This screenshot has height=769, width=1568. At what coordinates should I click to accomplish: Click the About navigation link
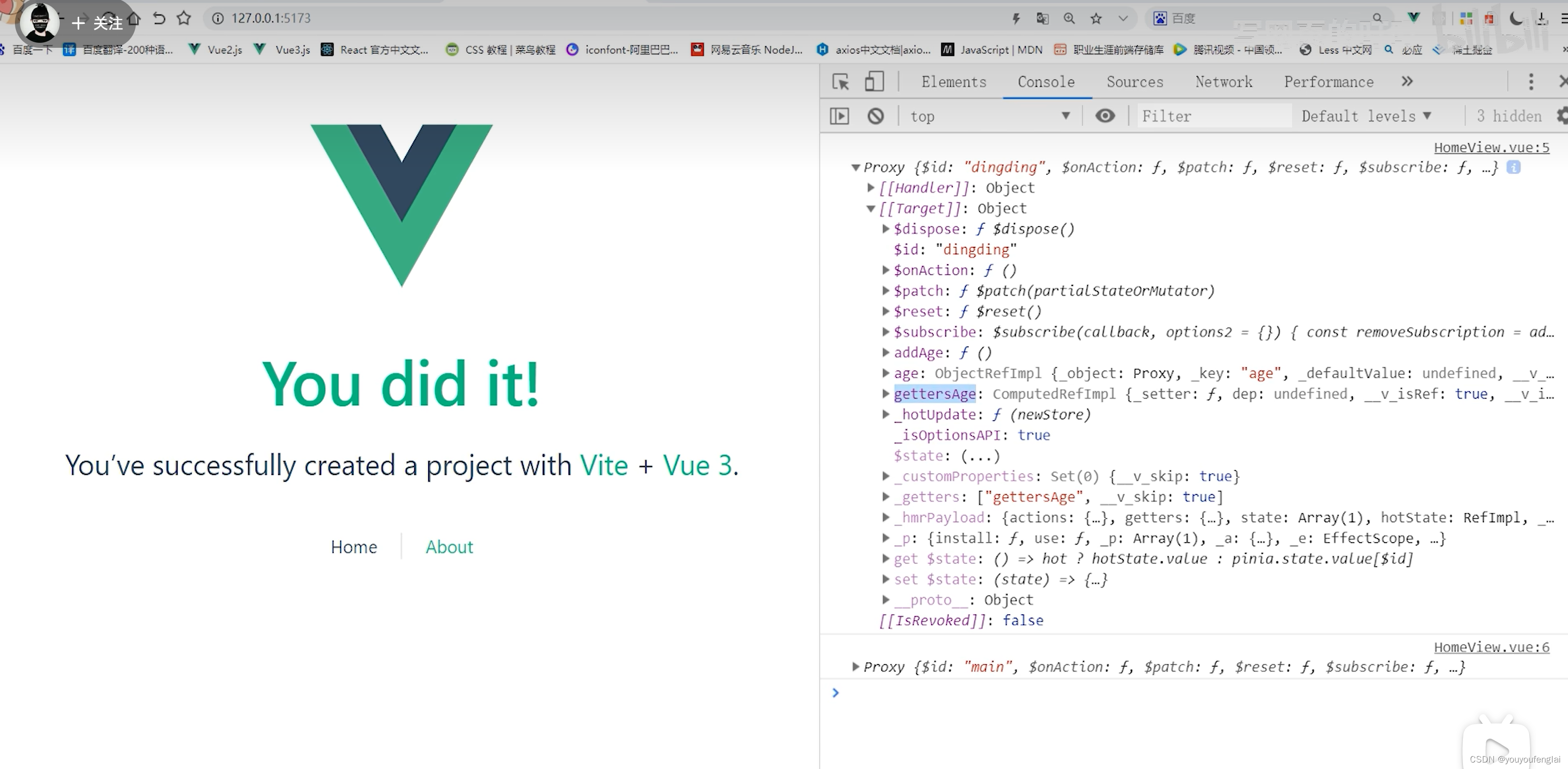449,547
